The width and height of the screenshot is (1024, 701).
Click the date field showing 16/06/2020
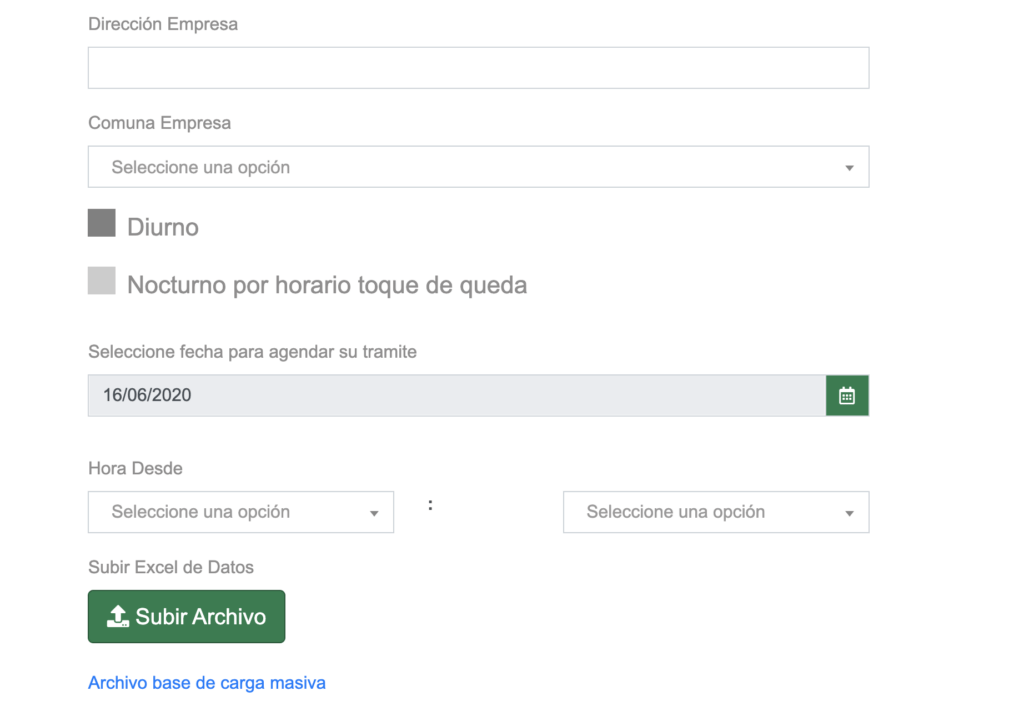tap(457, 395)
